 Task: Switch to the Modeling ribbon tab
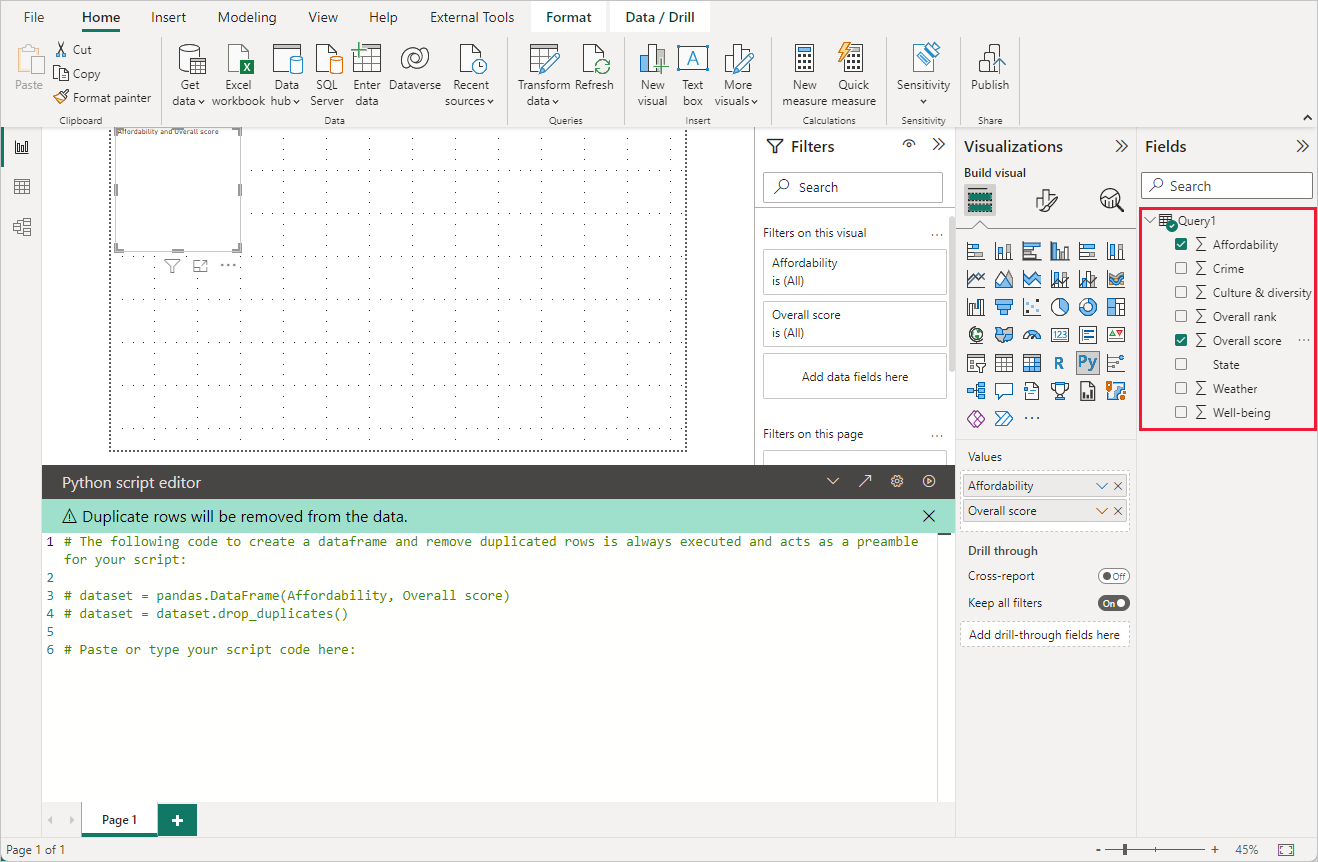(246, 16)
